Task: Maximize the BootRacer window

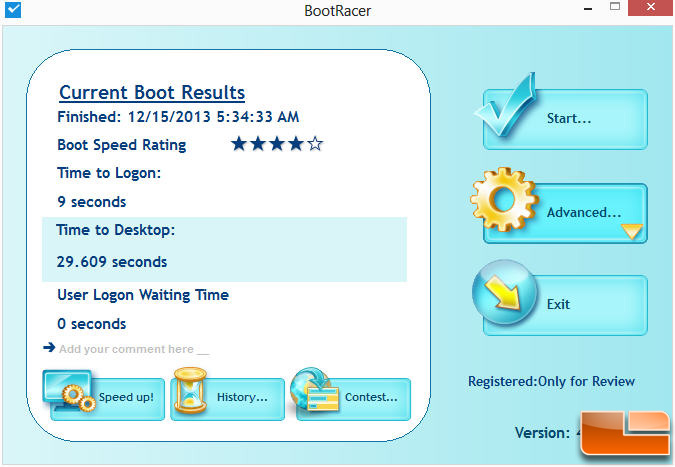Action: tap(615, 7)
